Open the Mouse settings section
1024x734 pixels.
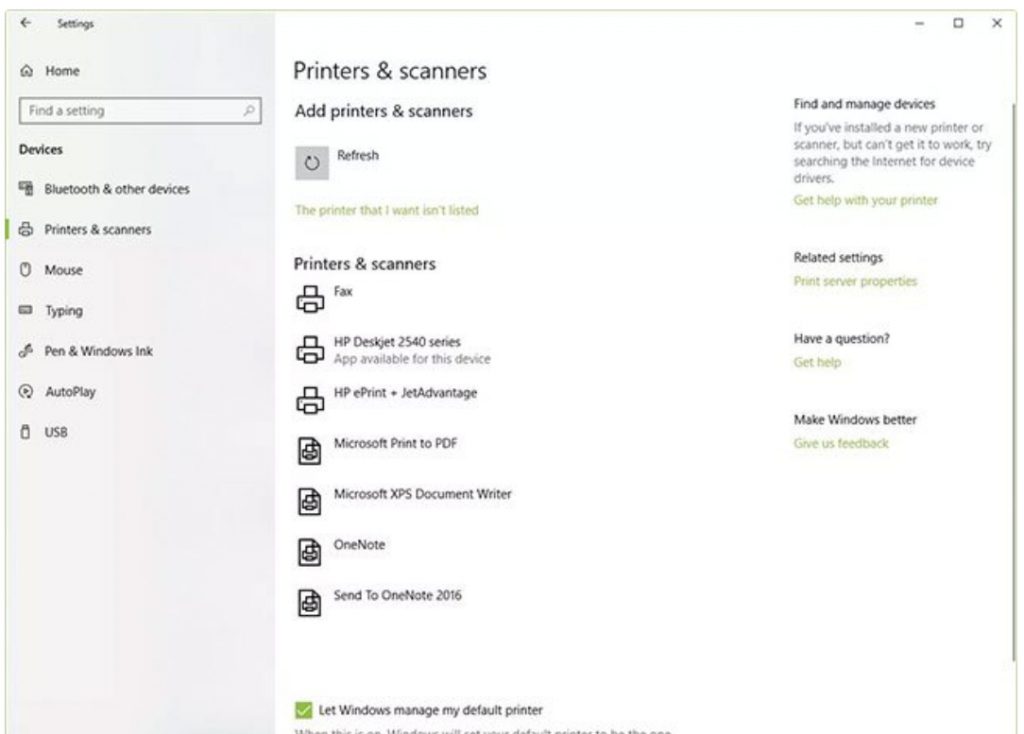tap(59, 270)
